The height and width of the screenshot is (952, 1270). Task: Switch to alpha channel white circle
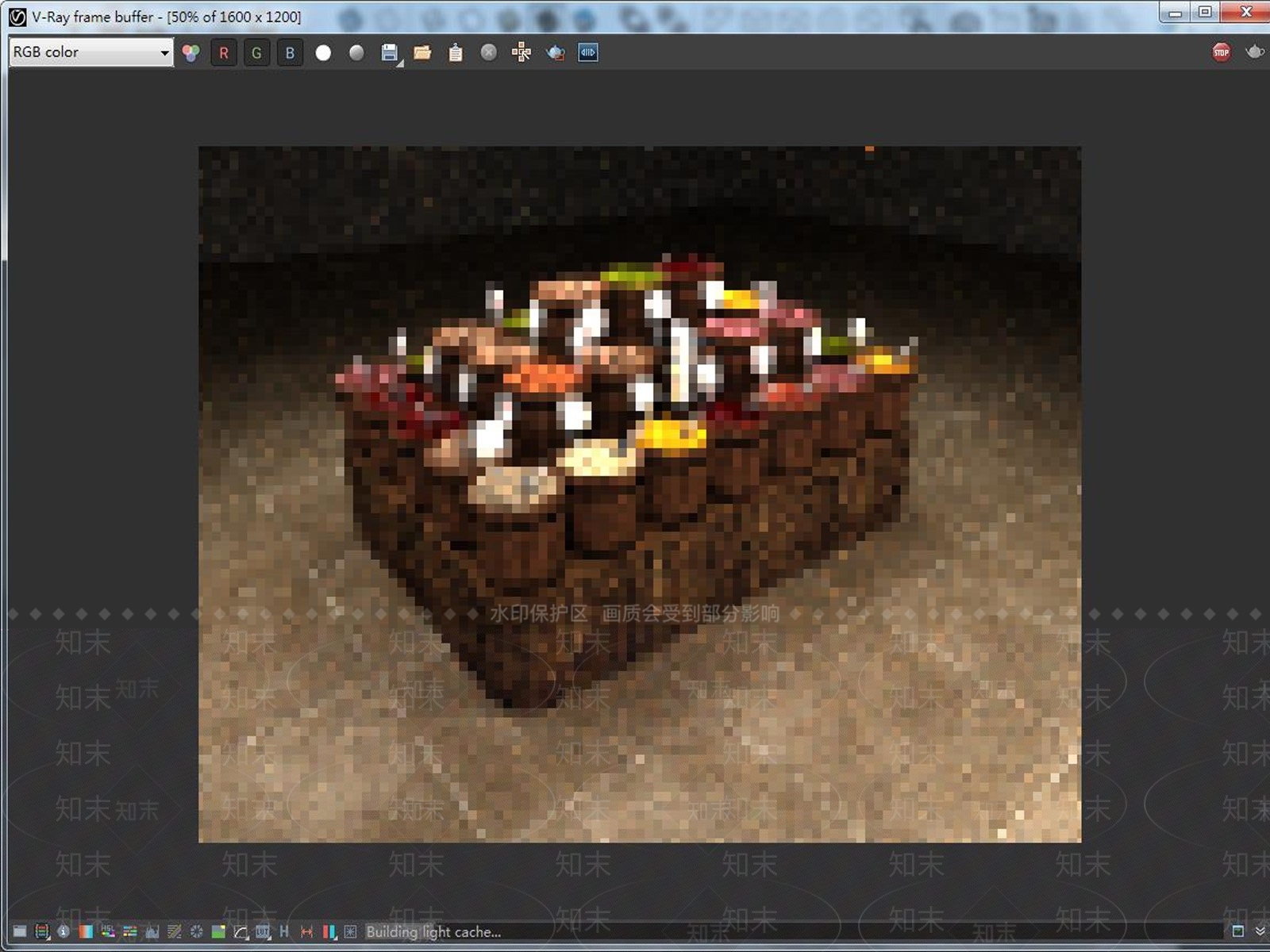(323, 53)
